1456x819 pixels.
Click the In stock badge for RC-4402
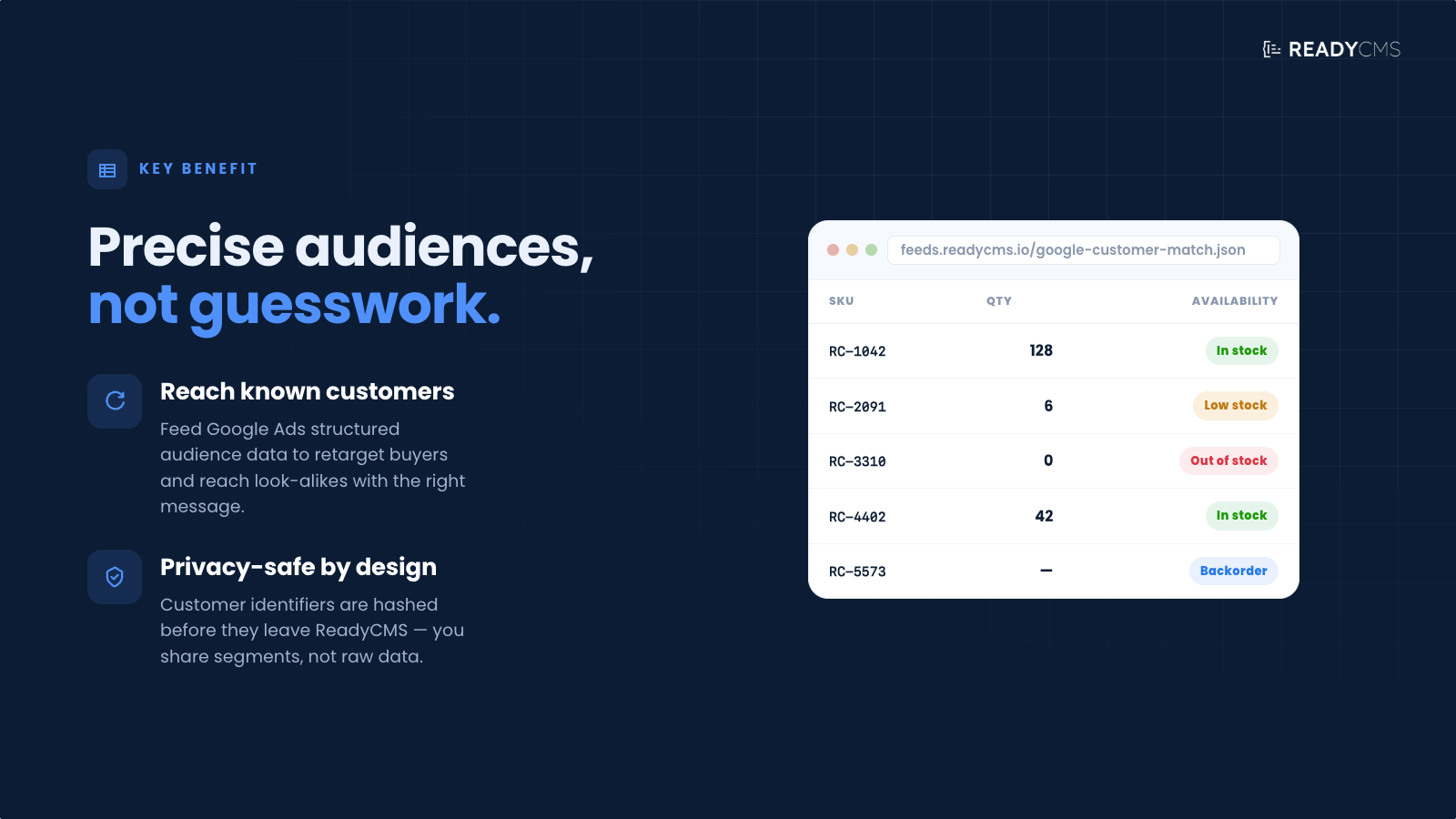[x=1242, y=515]
